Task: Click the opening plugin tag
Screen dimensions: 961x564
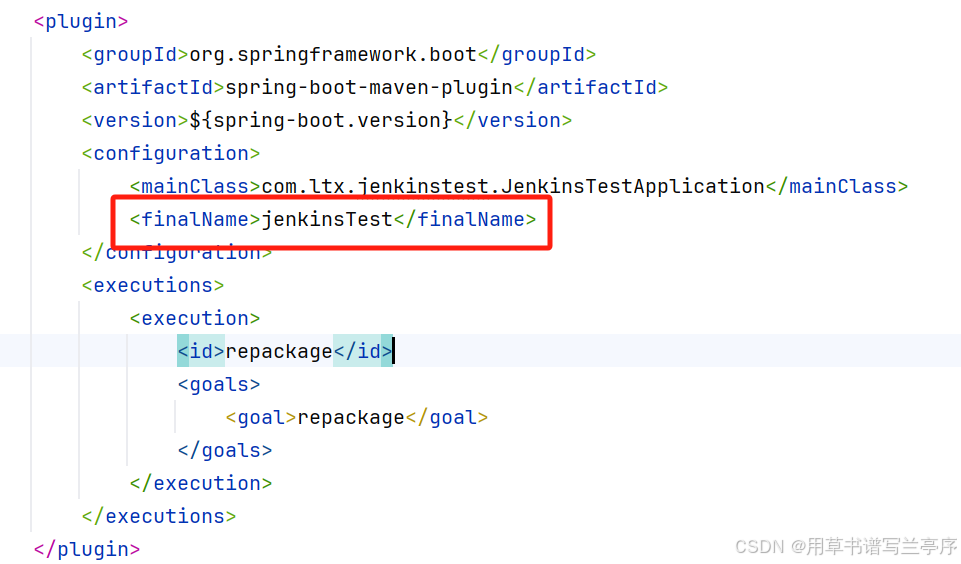Action: pos(81,21)
